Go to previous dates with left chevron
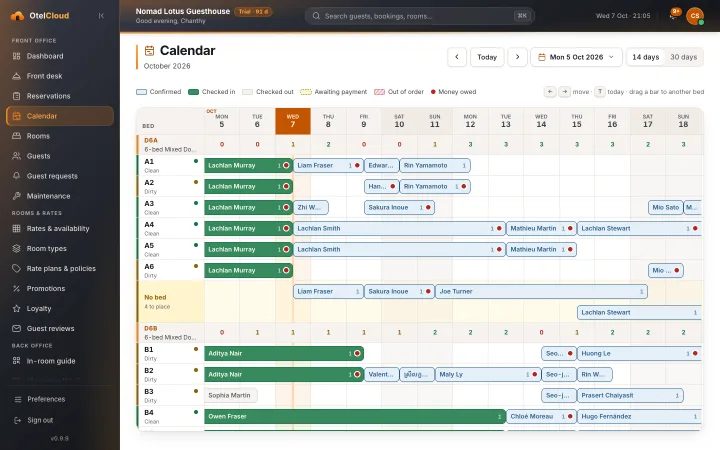The height and width of the screenshot is (450, 720). (457, 57)
